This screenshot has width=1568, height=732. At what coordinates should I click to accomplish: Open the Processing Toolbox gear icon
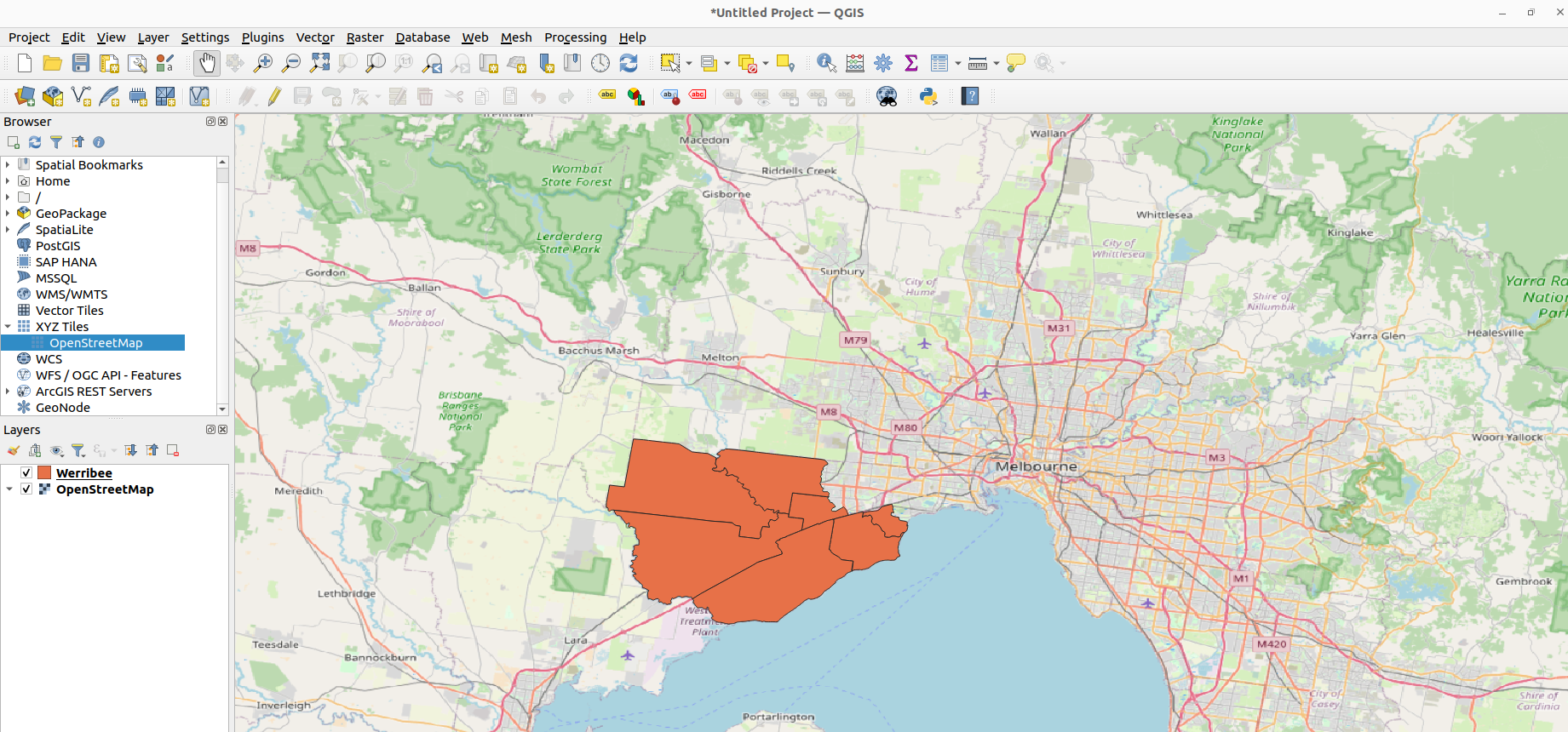click(883, 63)
